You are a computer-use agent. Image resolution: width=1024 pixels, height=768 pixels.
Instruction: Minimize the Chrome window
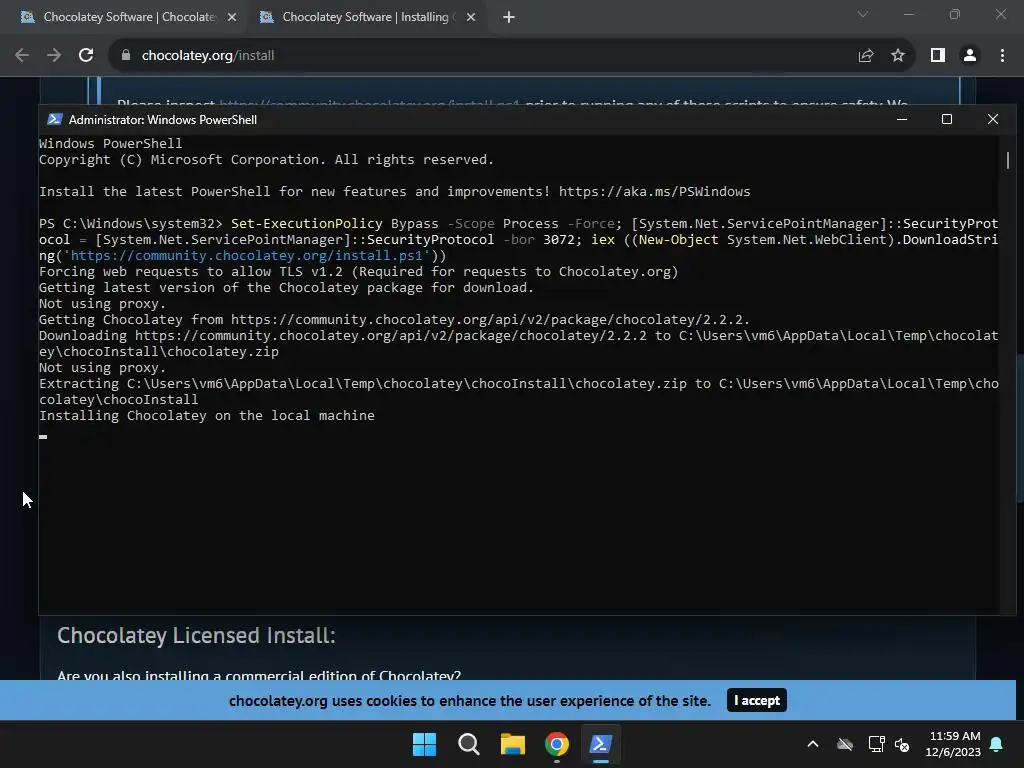pos(908,14)
